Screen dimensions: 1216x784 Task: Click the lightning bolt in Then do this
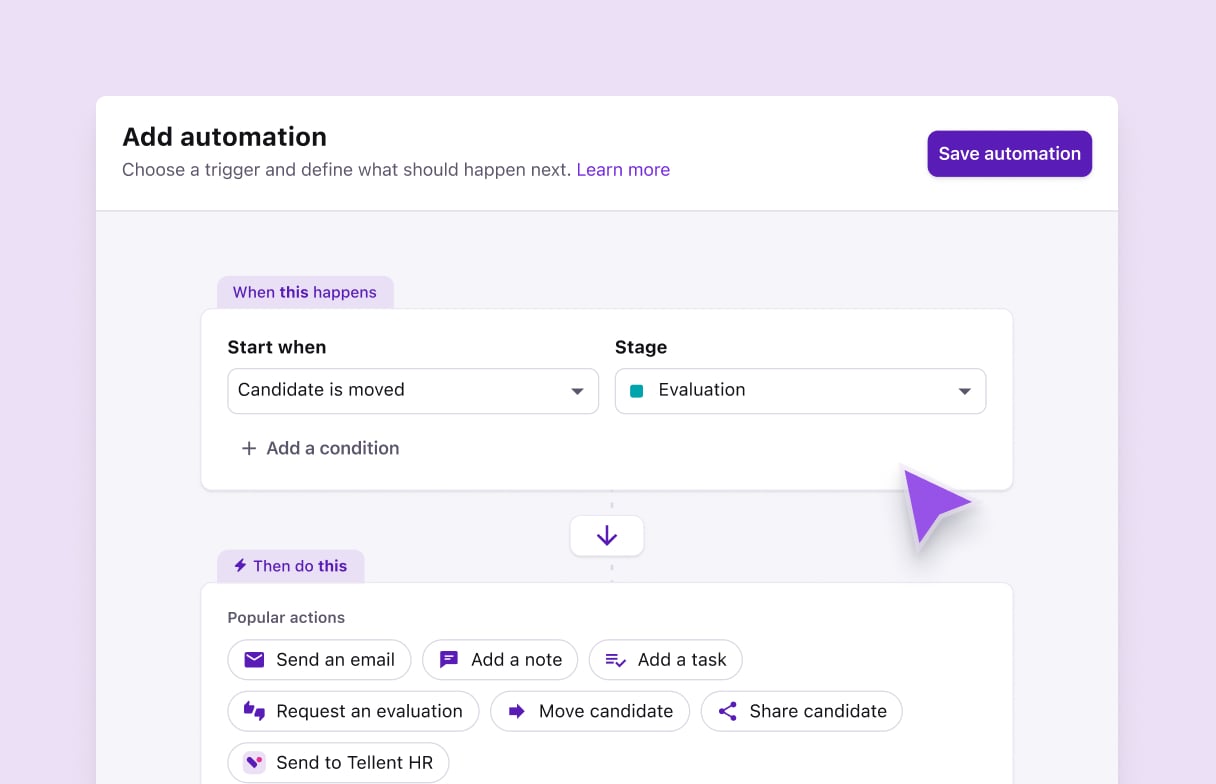coord(238,566)
